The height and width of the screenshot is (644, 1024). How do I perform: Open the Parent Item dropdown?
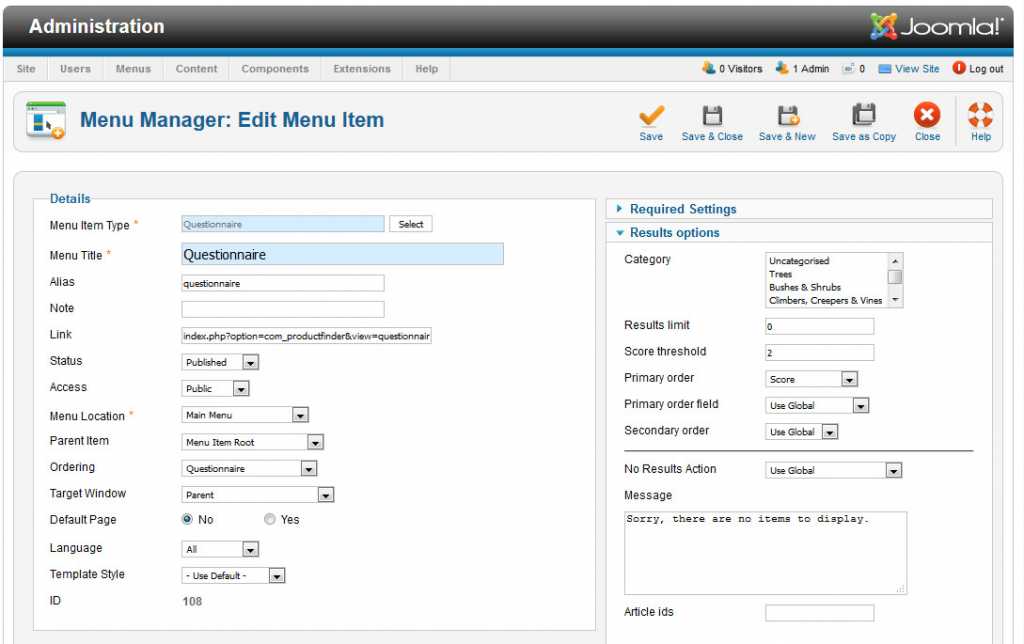252,442
